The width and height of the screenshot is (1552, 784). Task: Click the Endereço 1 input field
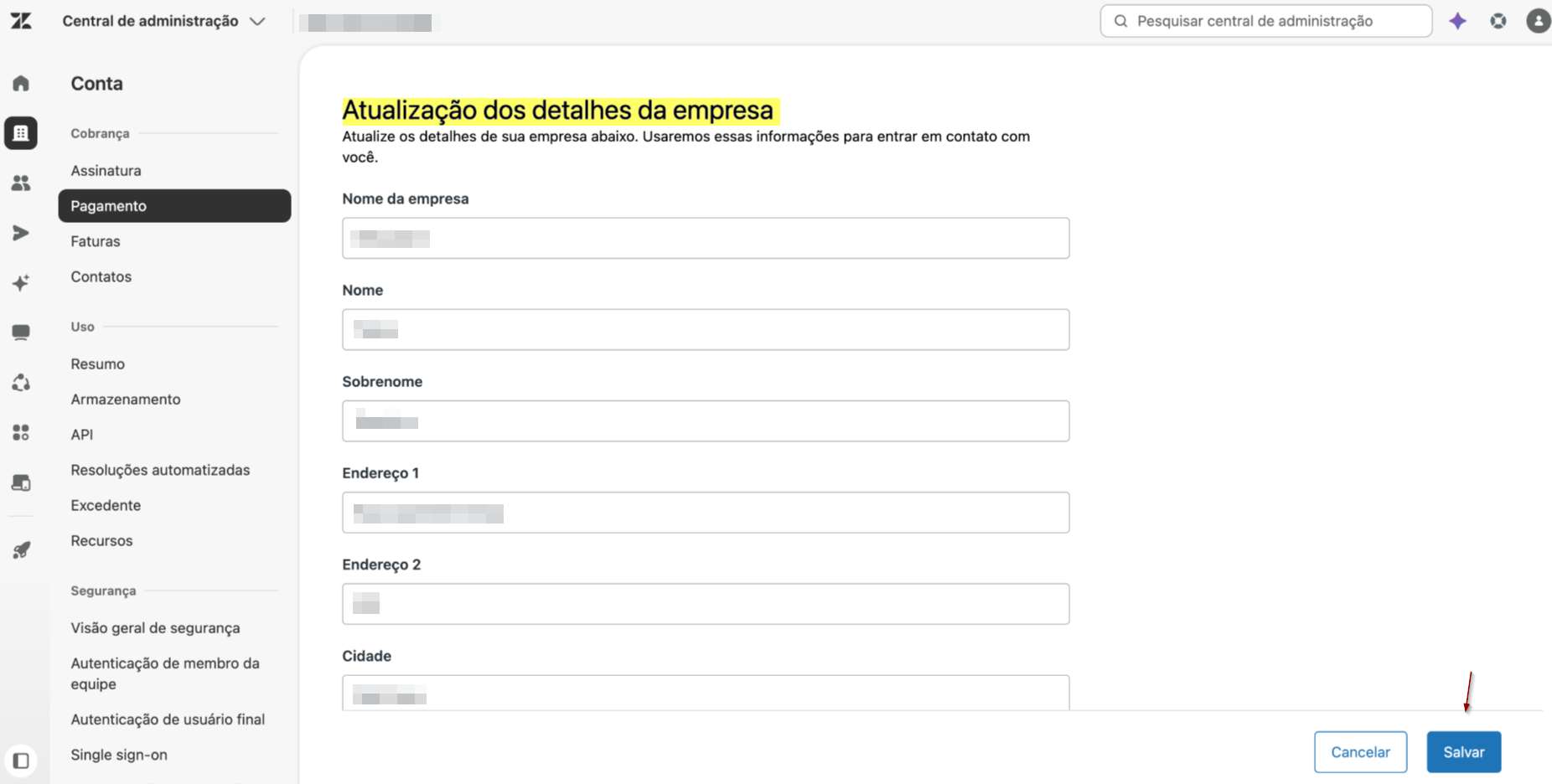(706, 513)
